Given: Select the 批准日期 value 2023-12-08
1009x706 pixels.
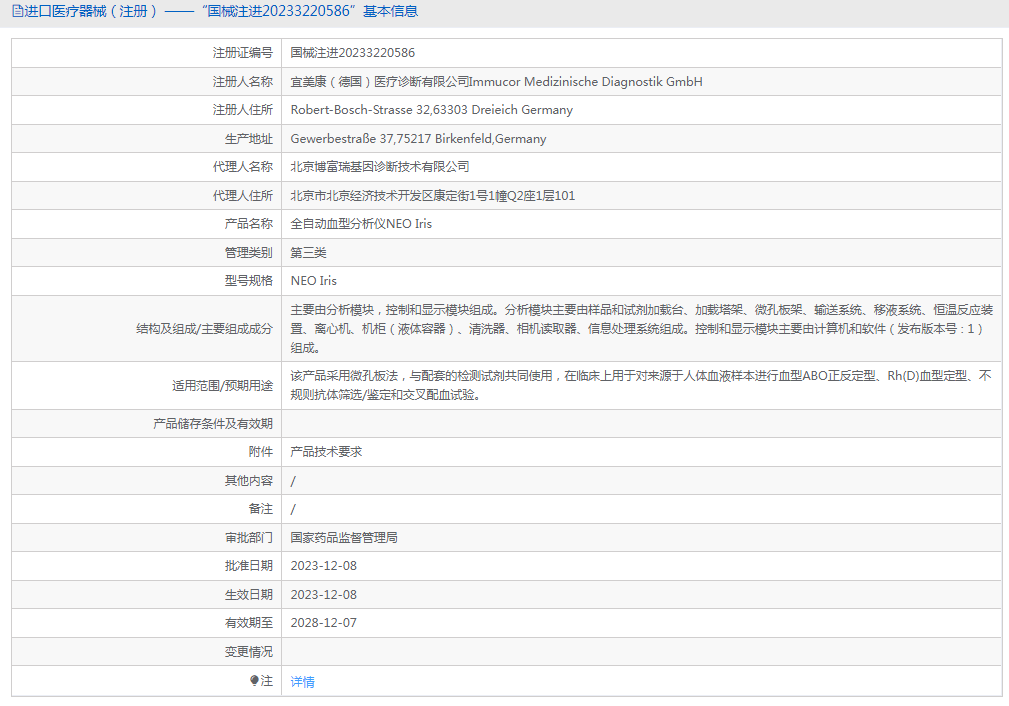Looking at the screenshot, I should pos(324,566).
